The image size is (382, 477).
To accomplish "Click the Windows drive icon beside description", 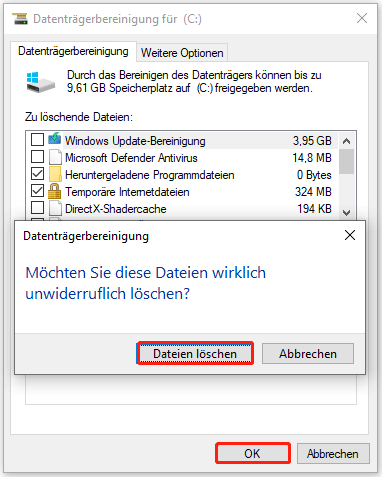I will 40,82.
